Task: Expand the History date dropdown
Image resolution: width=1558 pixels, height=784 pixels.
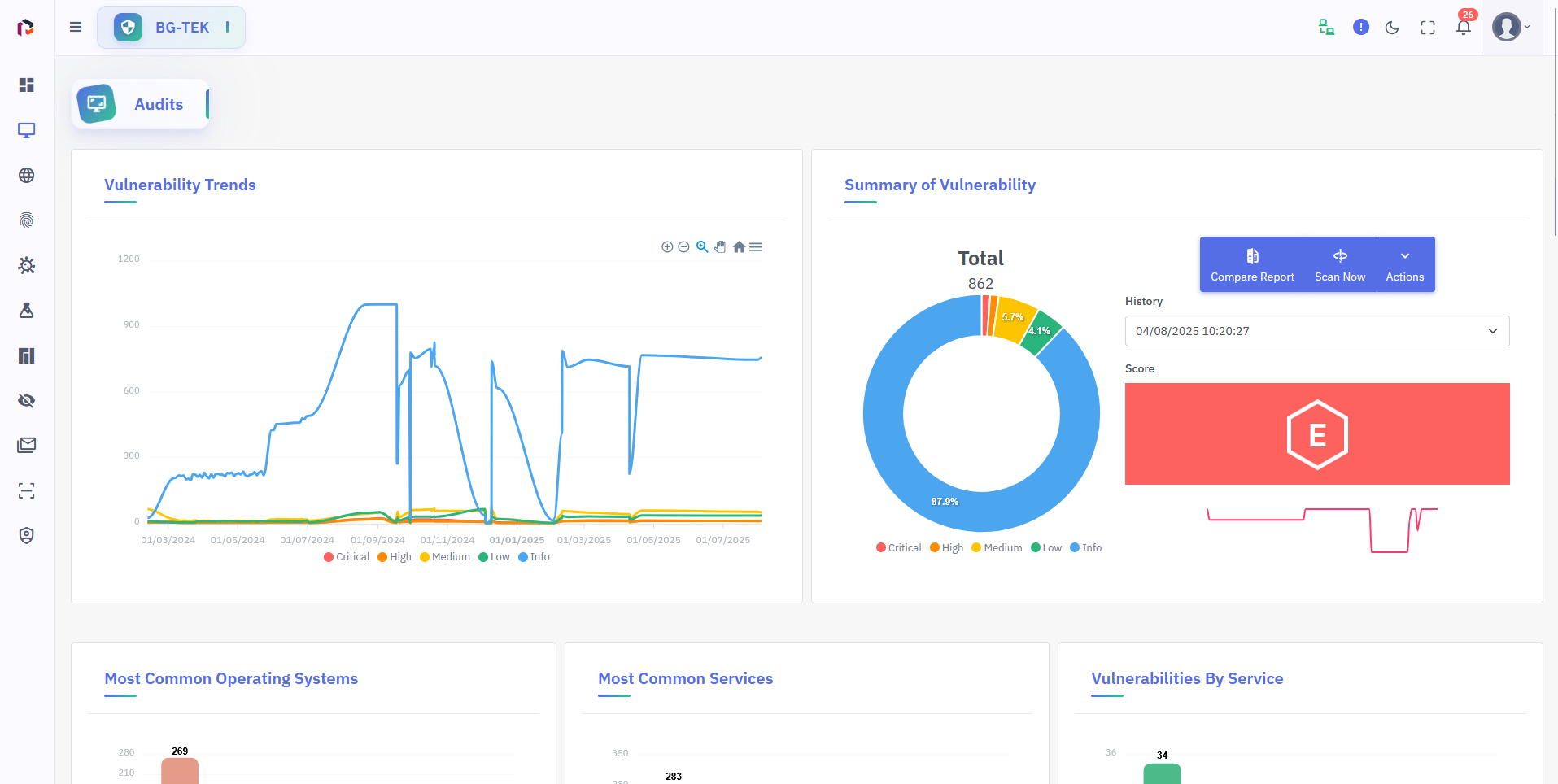Action: coord(1316,331)
